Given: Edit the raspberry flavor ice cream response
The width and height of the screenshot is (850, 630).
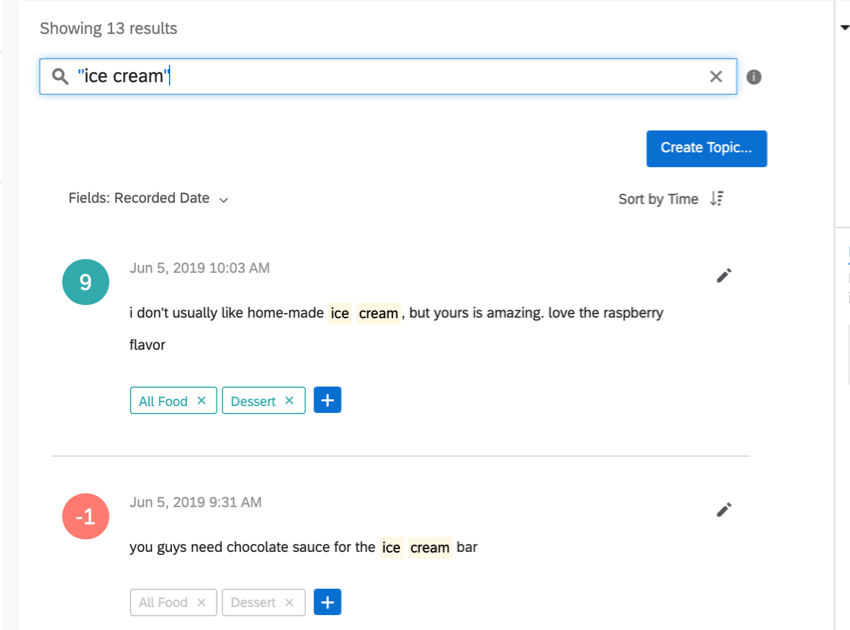Looking at the screenshot, I should 724,275.
